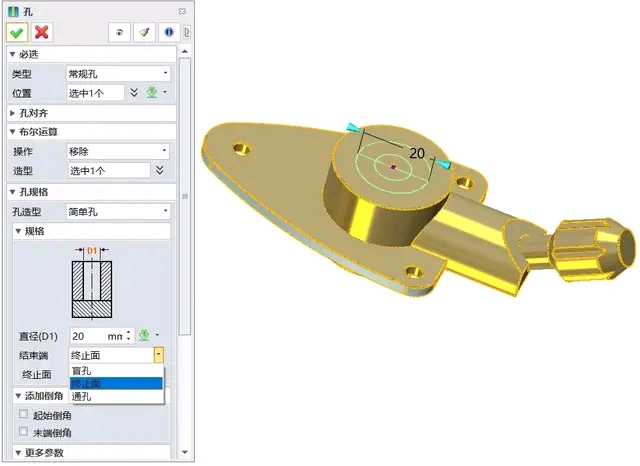Enable the 末端倒角 checkbox
The width and height of the screenshot is (640, 466).
tap(24, 432)
